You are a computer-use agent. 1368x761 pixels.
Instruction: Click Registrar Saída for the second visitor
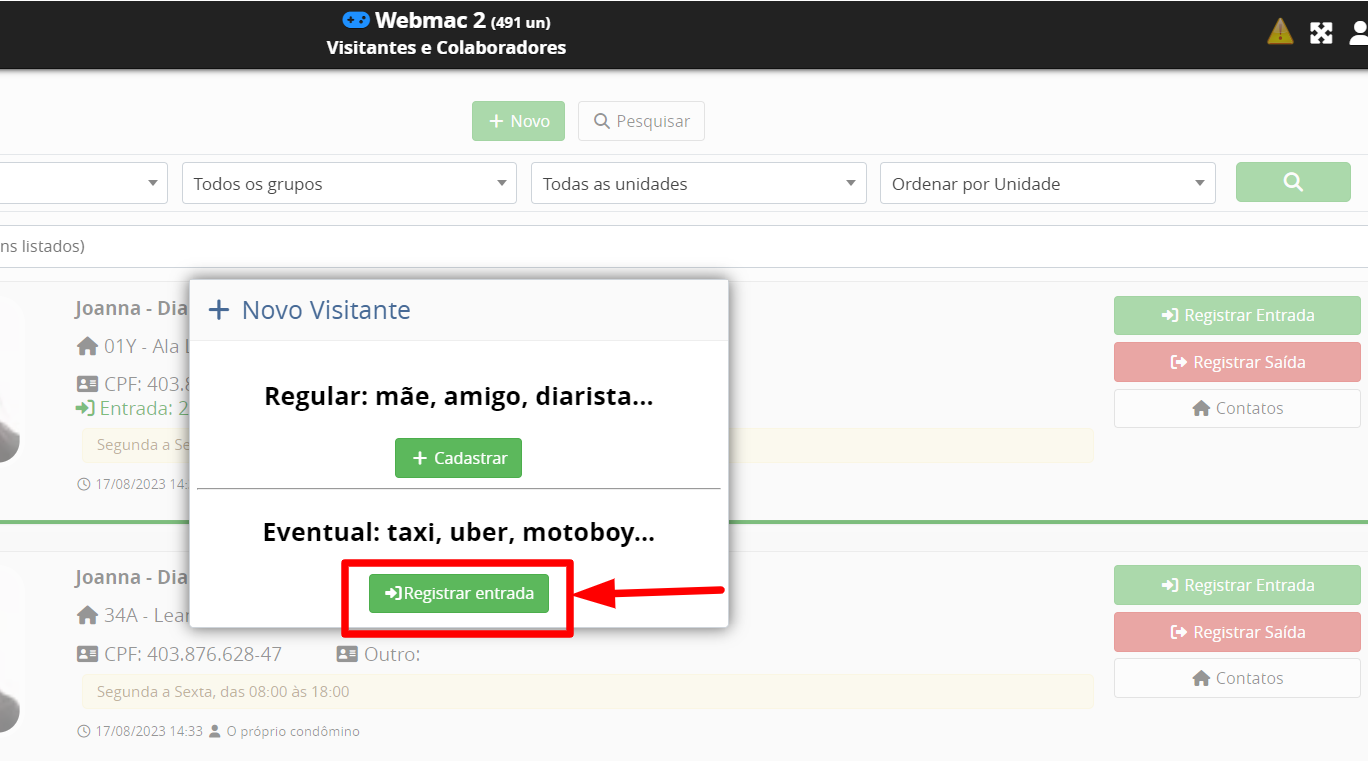(x=1237, y=632)
